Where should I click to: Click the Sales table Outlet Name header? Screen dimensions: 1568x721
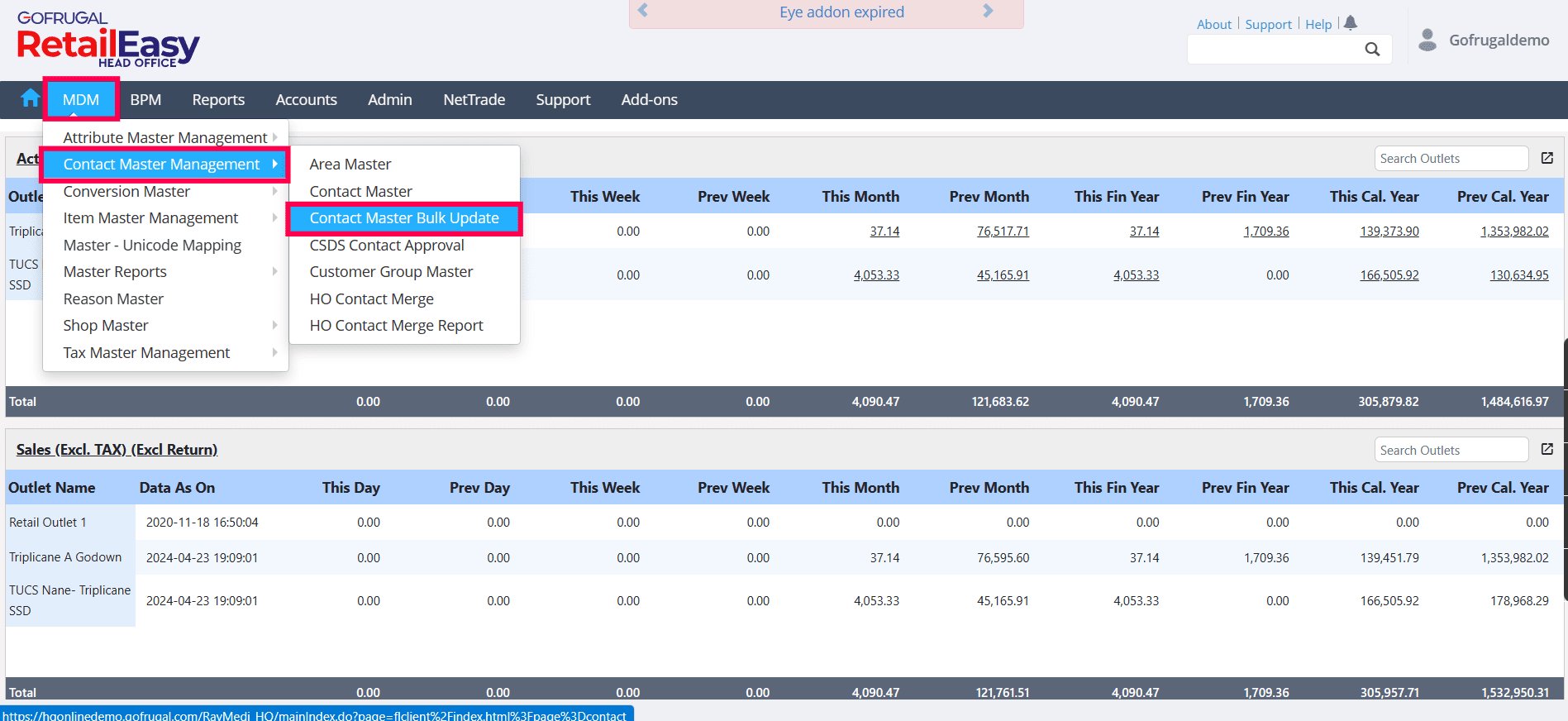(x=52, y=488)
